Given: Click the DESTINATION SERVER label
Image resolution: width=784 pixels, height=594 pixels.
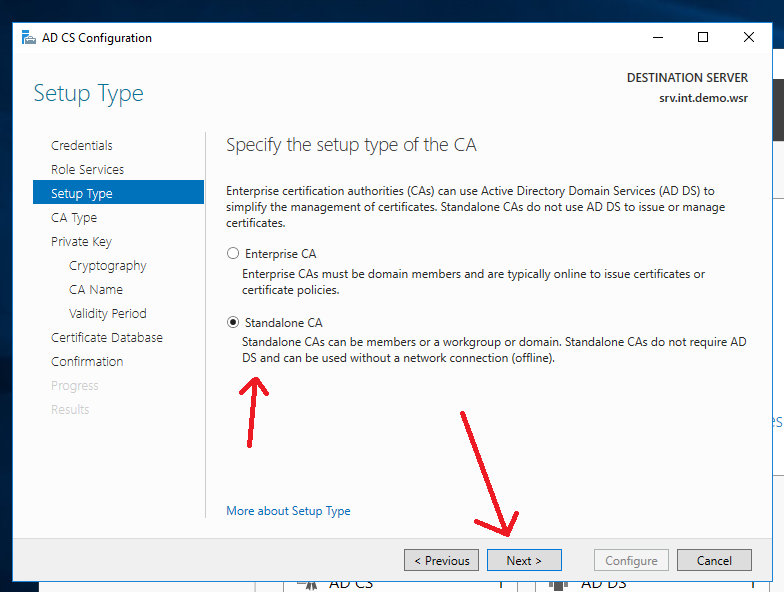Looking at the screenshot, I should pyautogui.click(x=688, y=78).
